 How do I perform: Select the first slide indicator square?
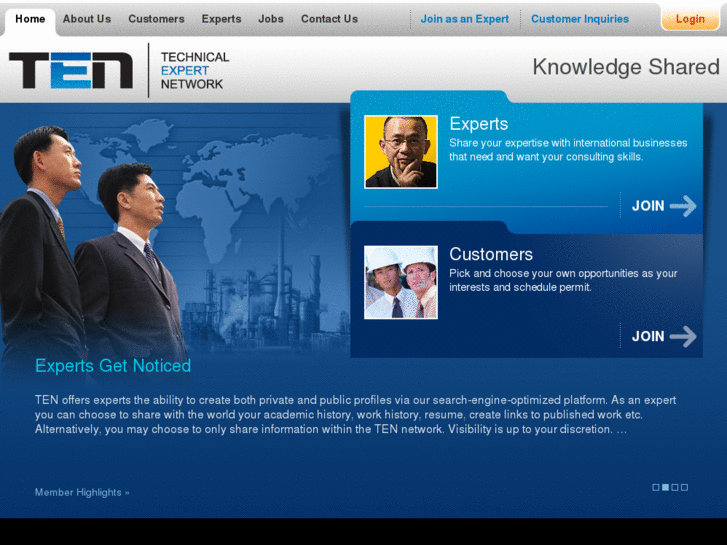pos(656,487)
